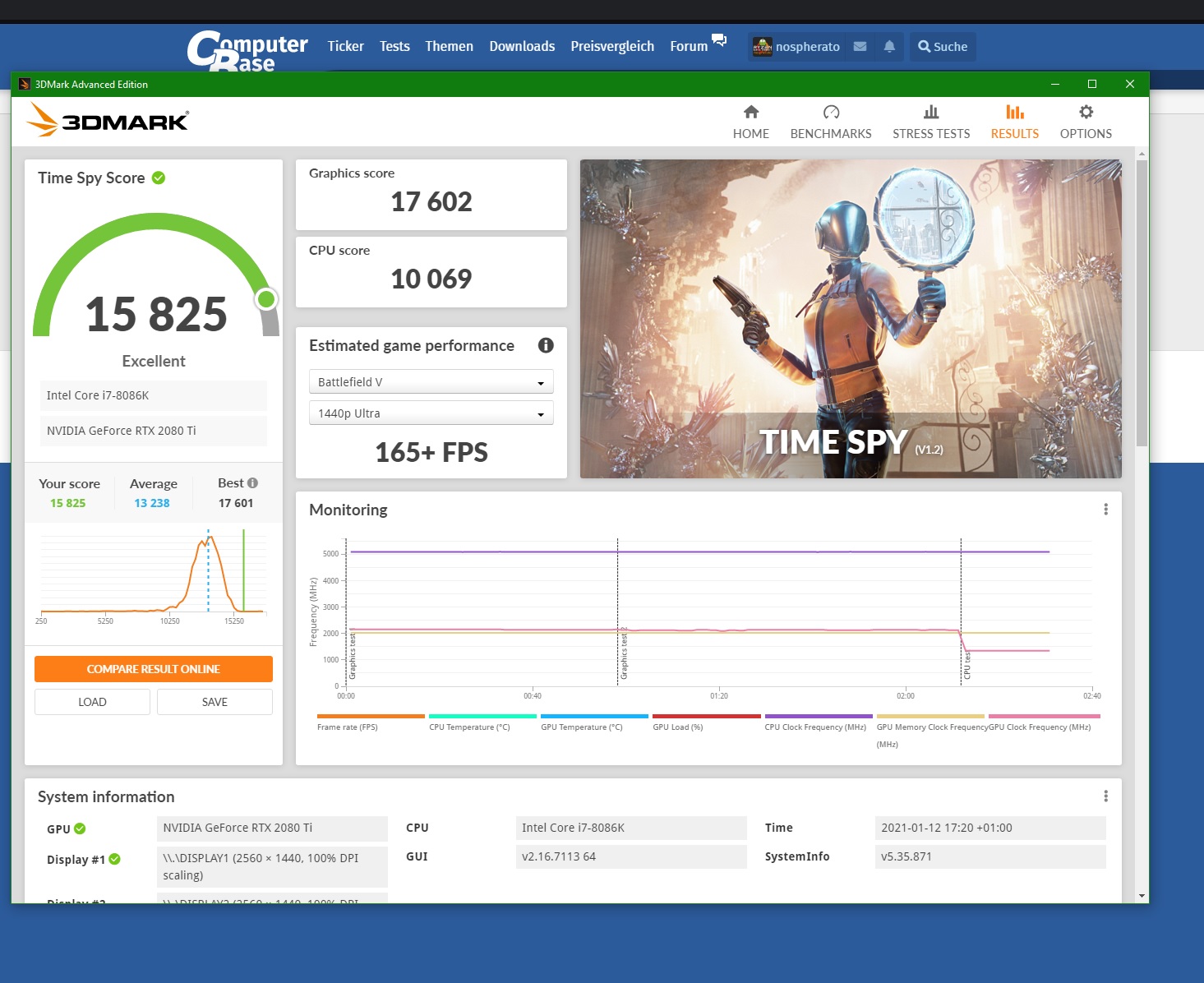The height and width of the screenshot is (983, 1204).
Task: Open BENCHMARKS gauge icon
Action: tap(831, 112)
